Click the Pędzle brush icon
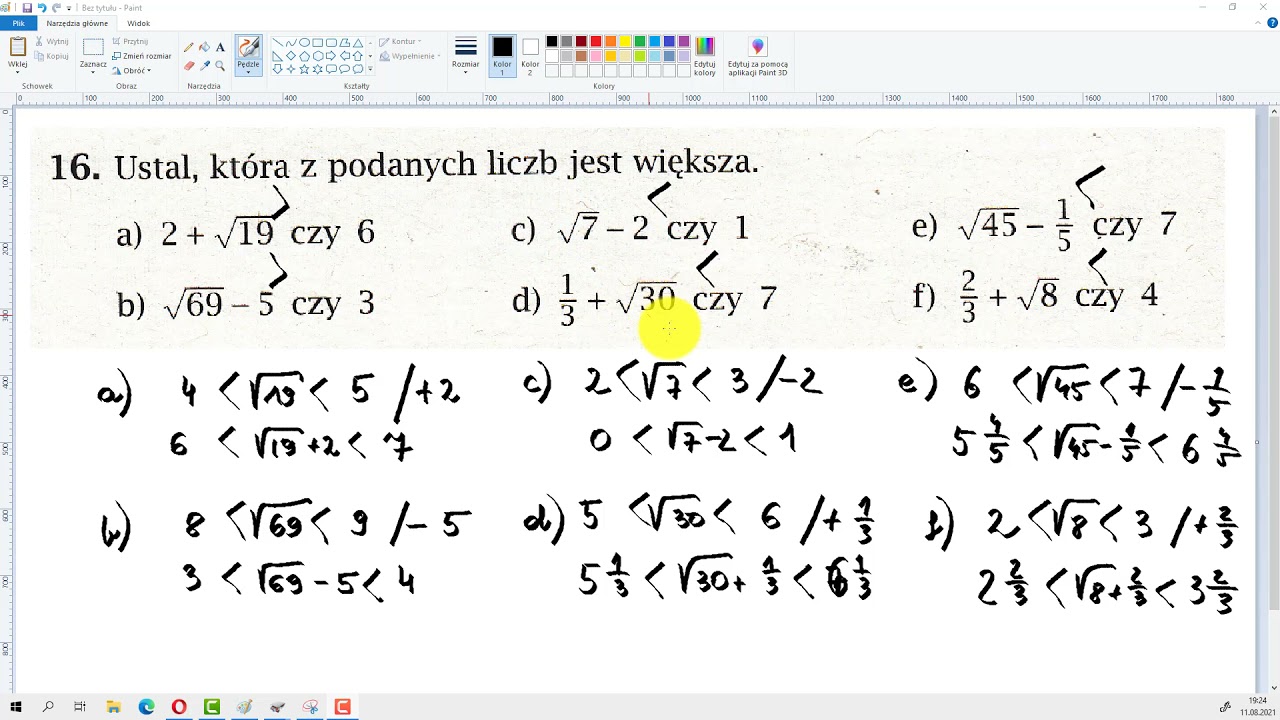The image size is (1280, 720). [x=248, y=47]
